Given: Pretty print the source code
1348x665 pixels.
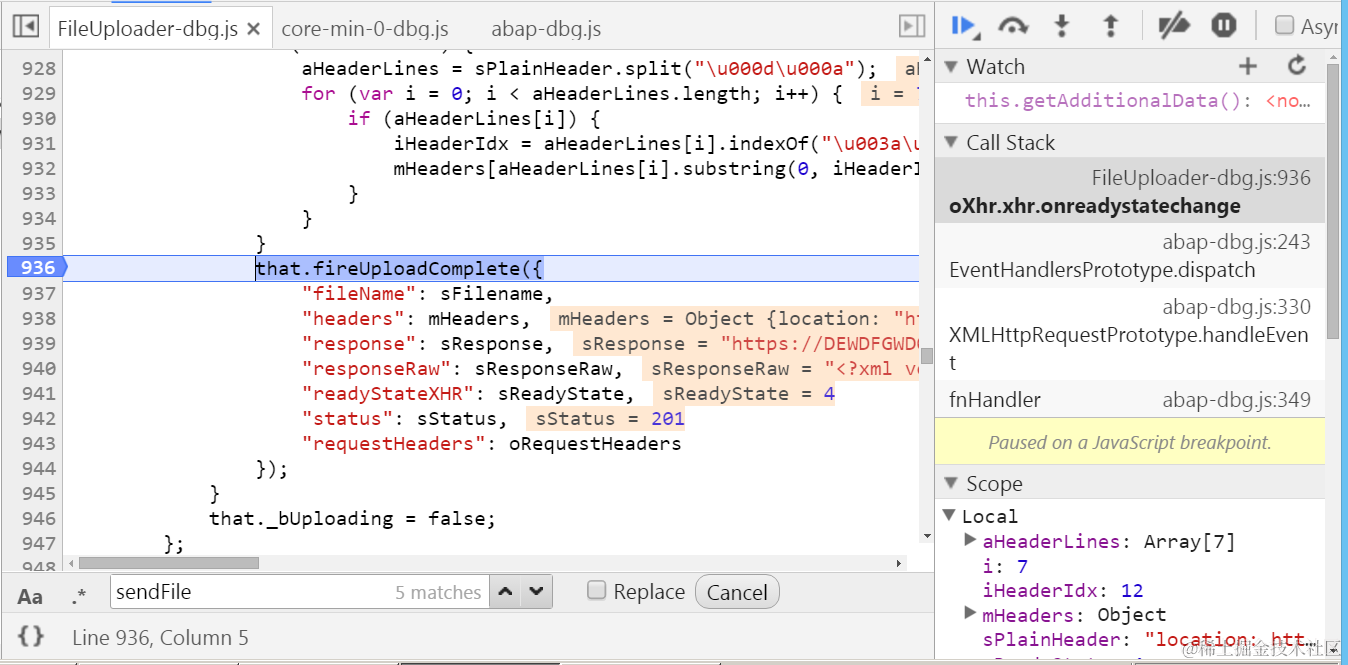Looking at the screenshot, I should tap(31, 636).
